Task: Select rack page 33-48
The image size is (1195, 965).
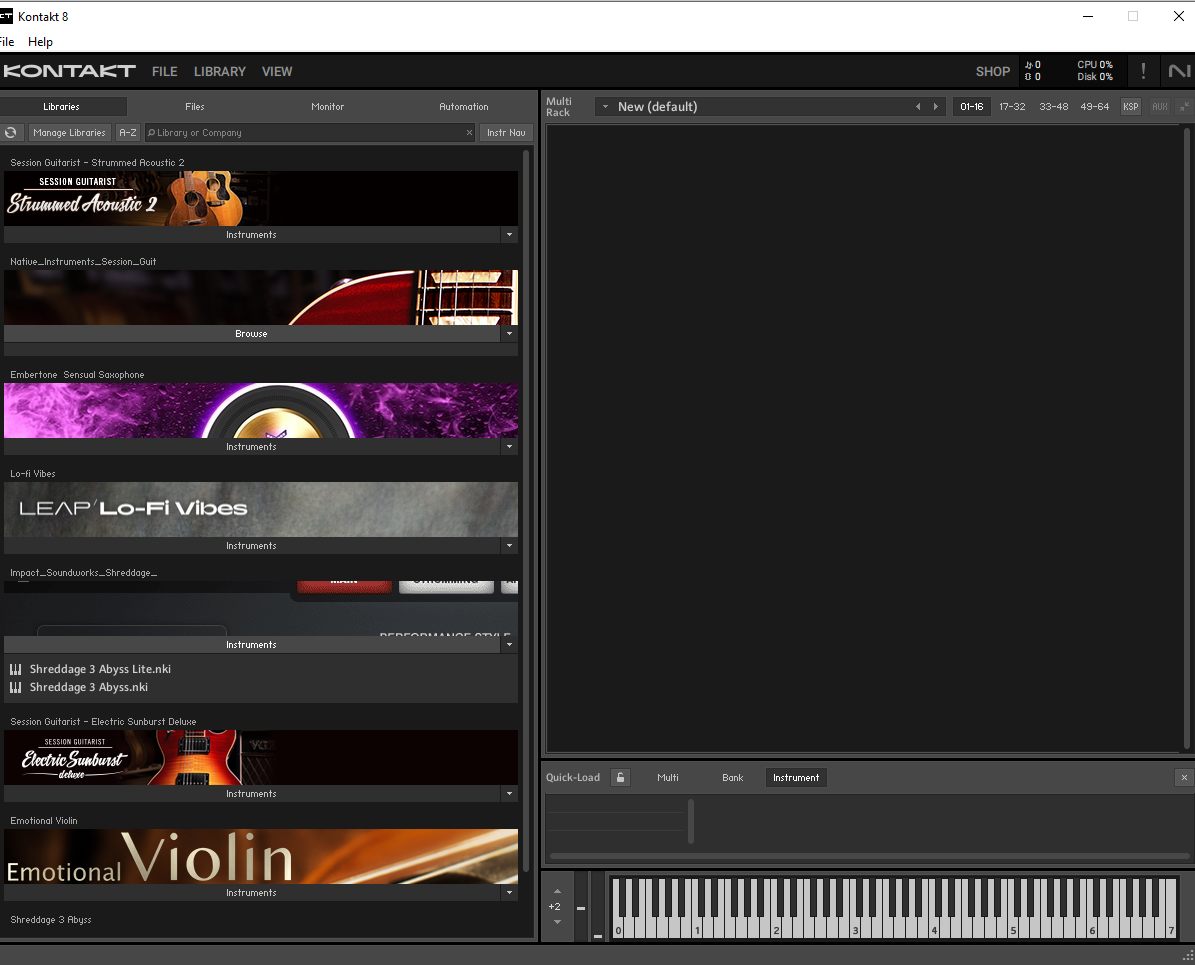Action: [x=1053, y=107]
